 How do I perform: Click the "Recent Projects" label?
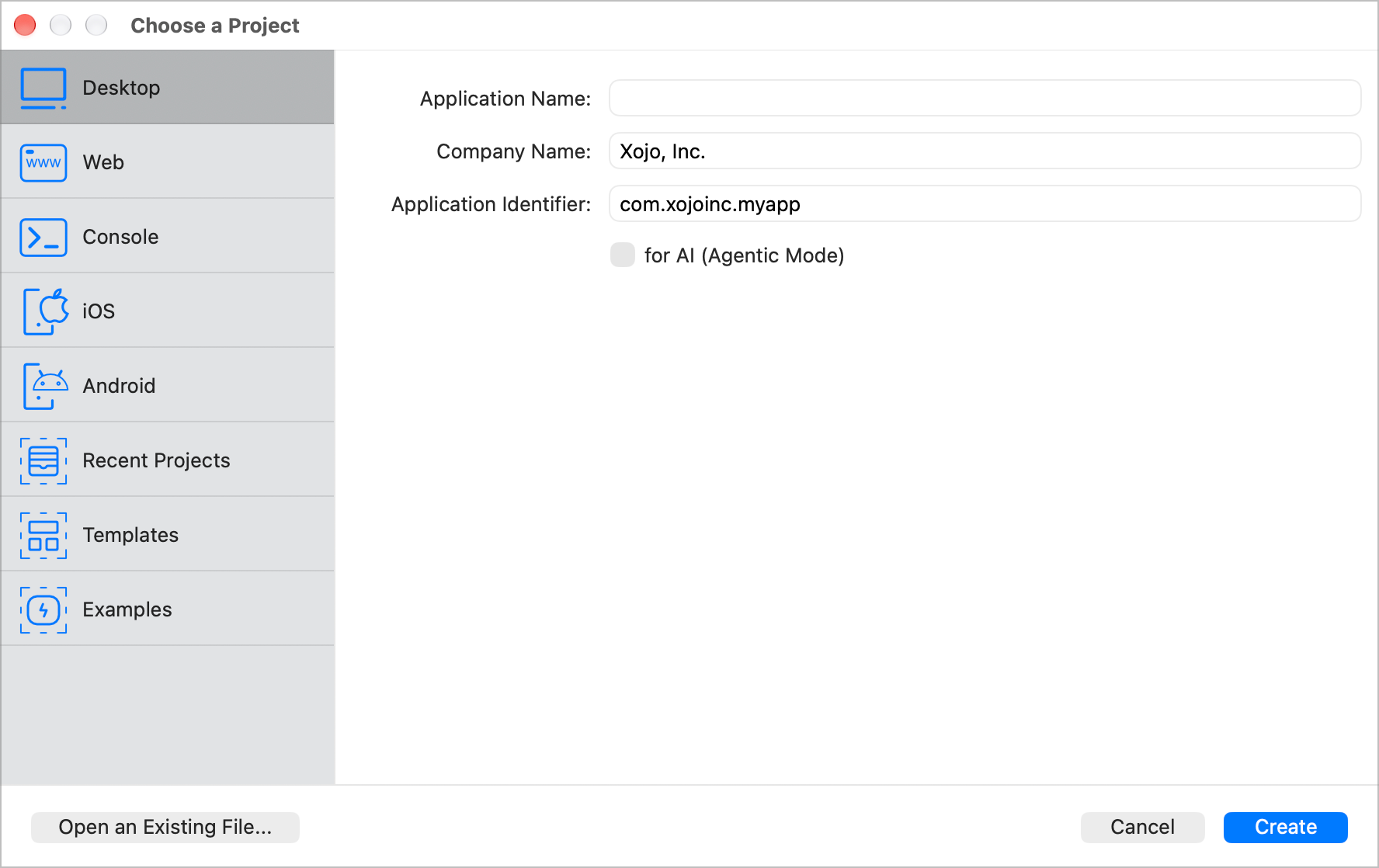coord(156,460)
